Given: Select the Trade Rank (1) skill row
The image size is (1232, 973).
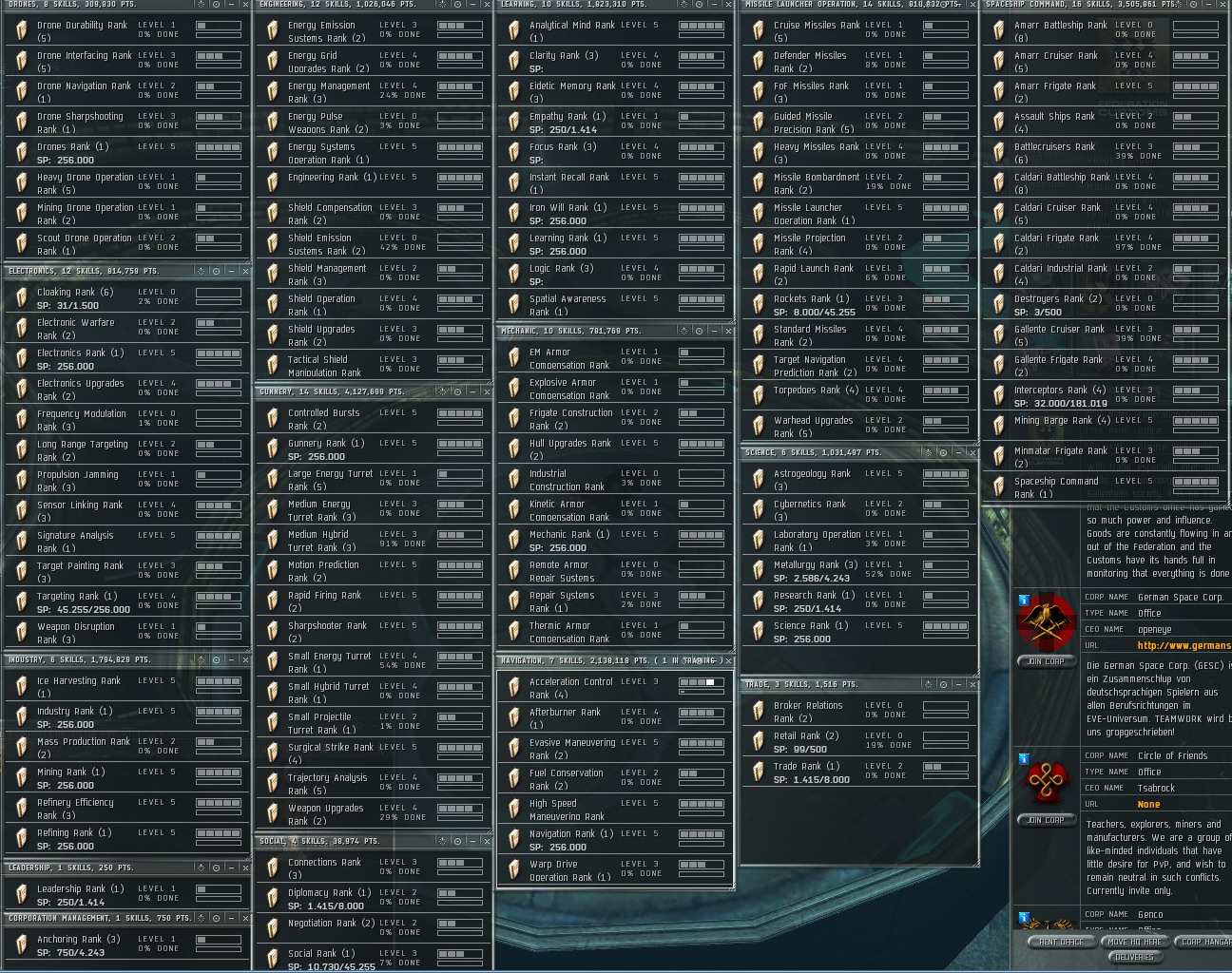Looking at the screenshot, I should pyautogui.click(x=858, y=773).
